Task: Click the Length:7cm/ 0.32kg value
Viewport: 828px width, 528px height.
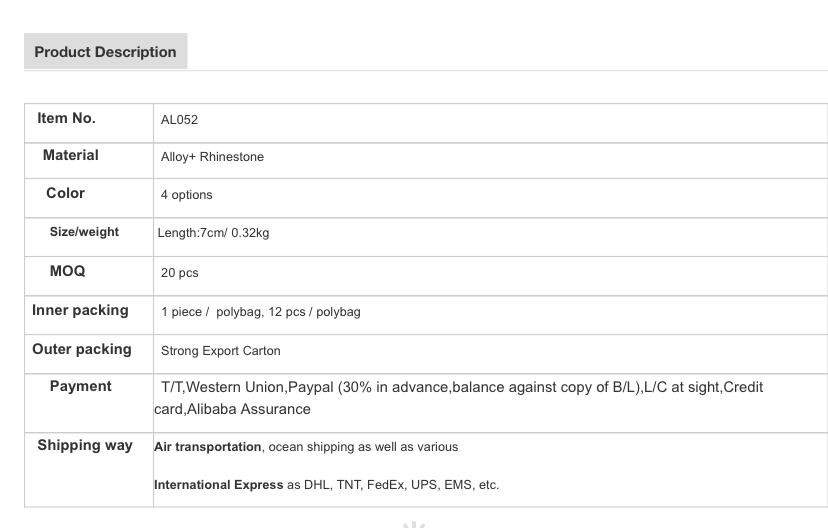Action: pos(213,233)
